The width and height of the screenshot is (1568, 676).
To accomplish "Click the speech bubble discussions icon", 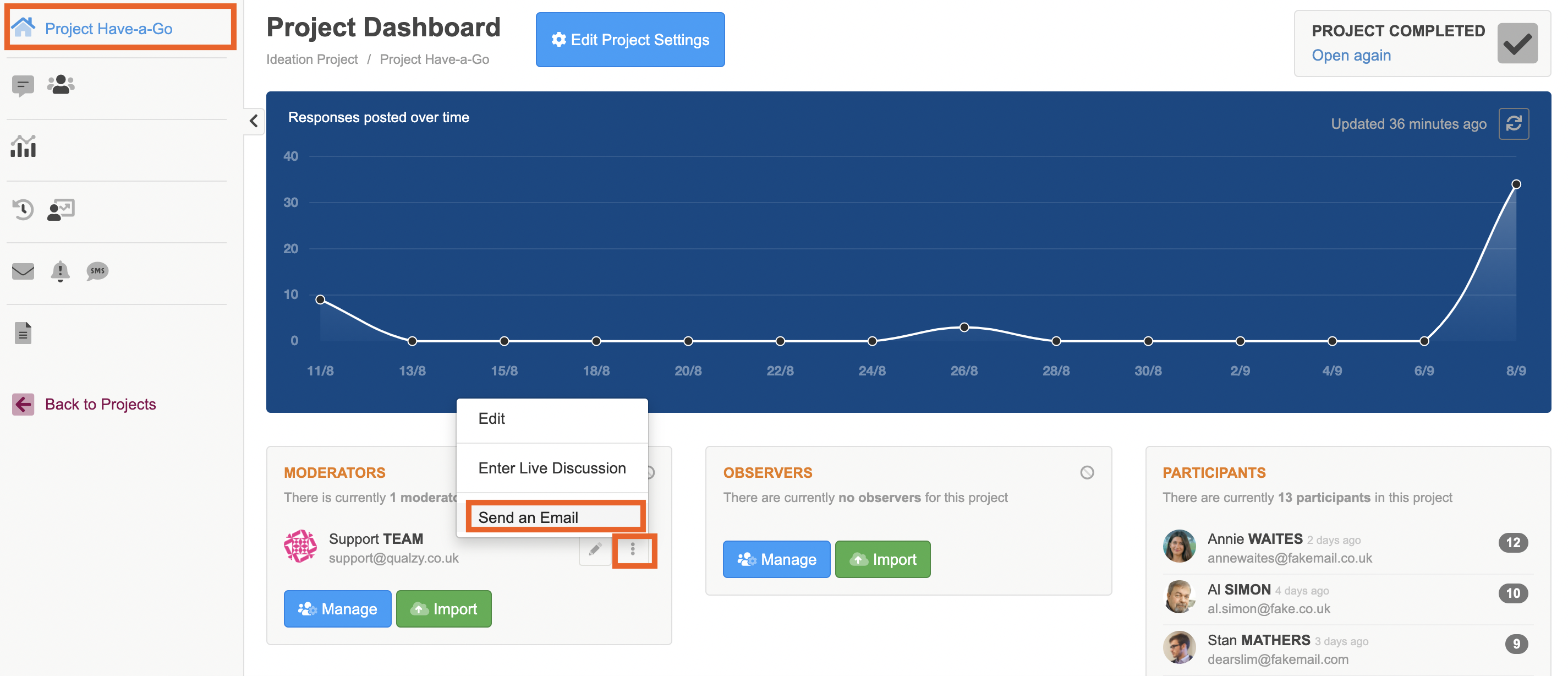I will point(23,86).
